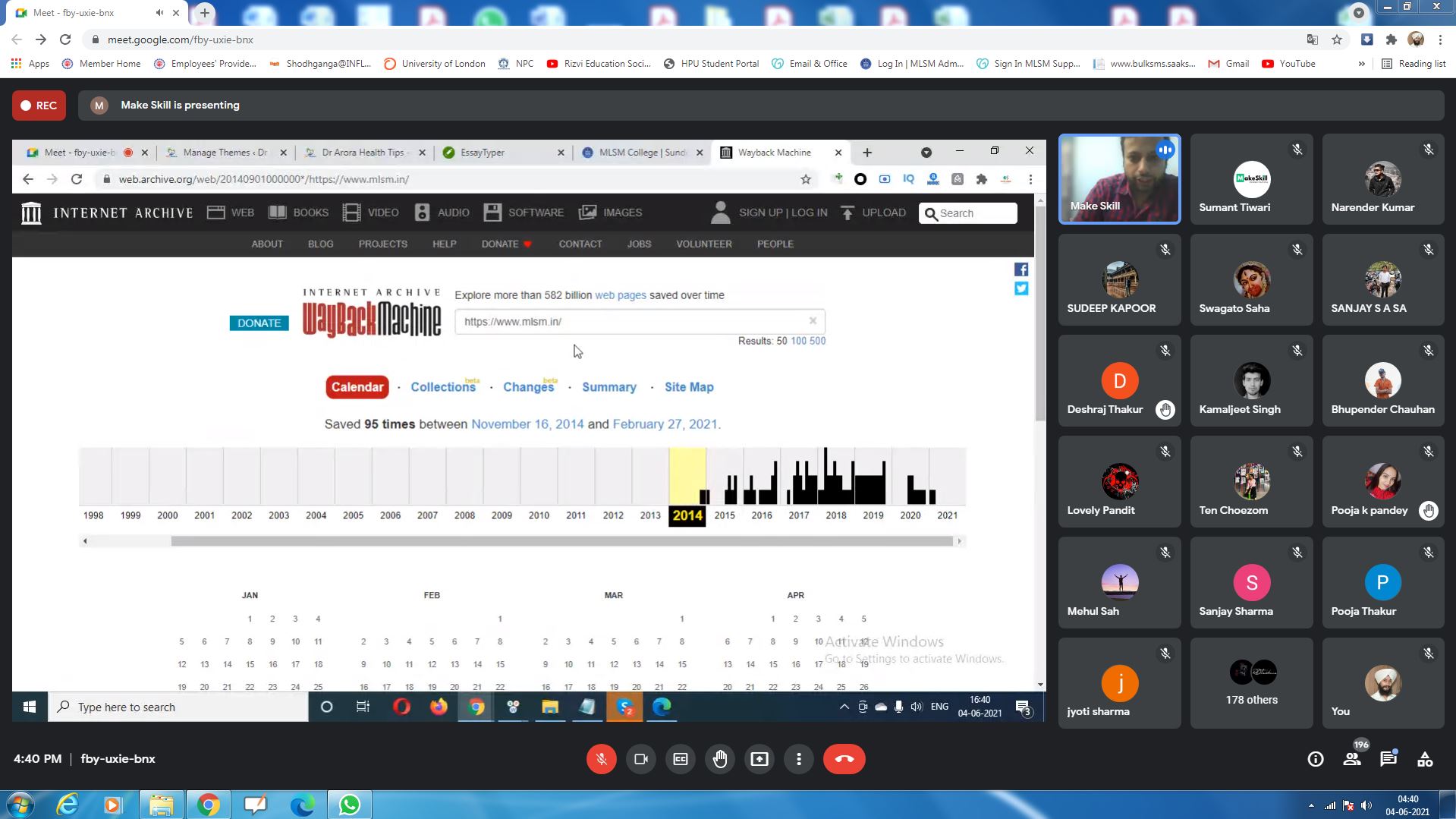The image size is (1456, 819).
Task: Toggle camera in Meet controls
Action: [x=641, y=759]
